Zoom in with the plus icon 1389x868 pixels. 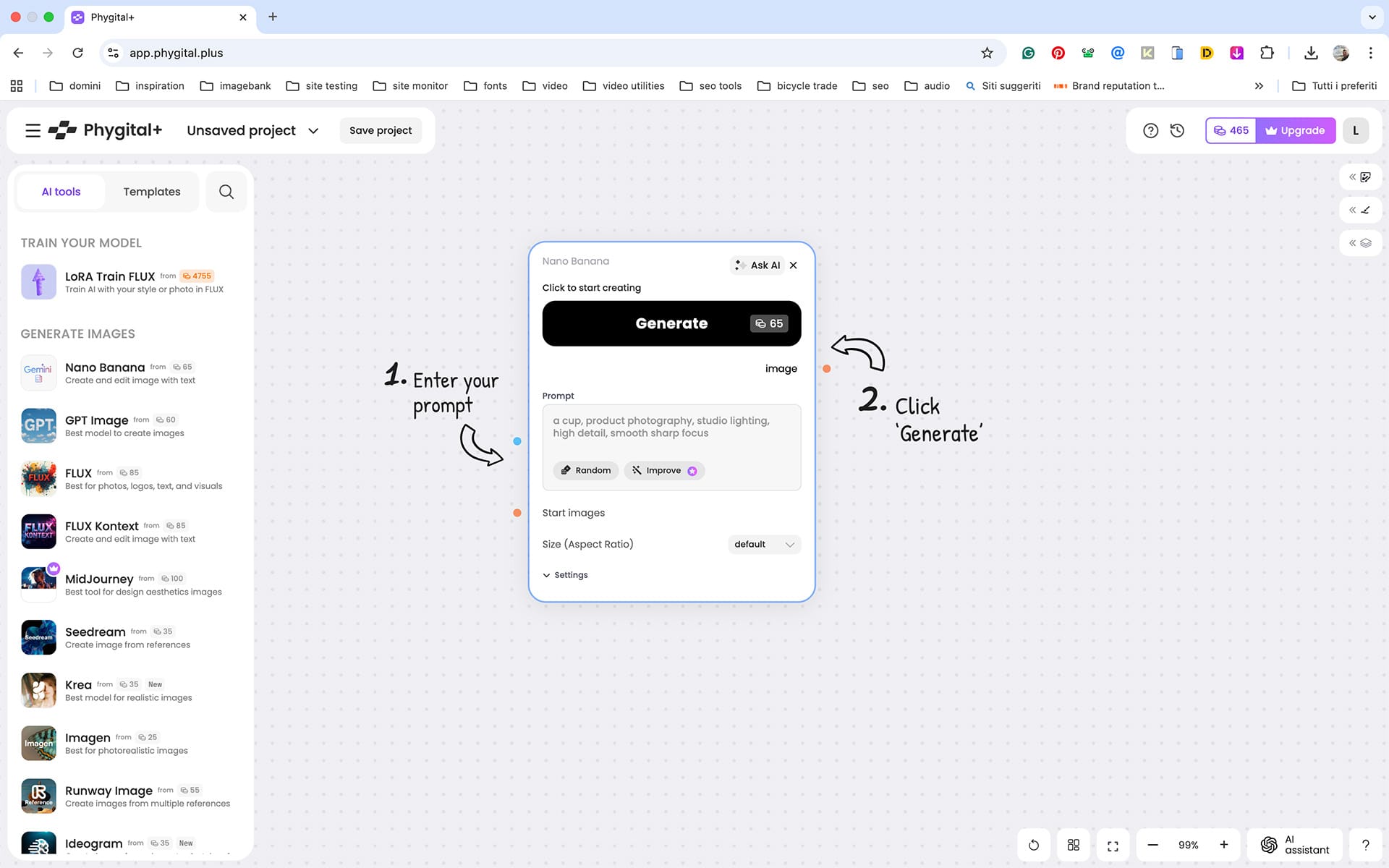point(1224,845)
